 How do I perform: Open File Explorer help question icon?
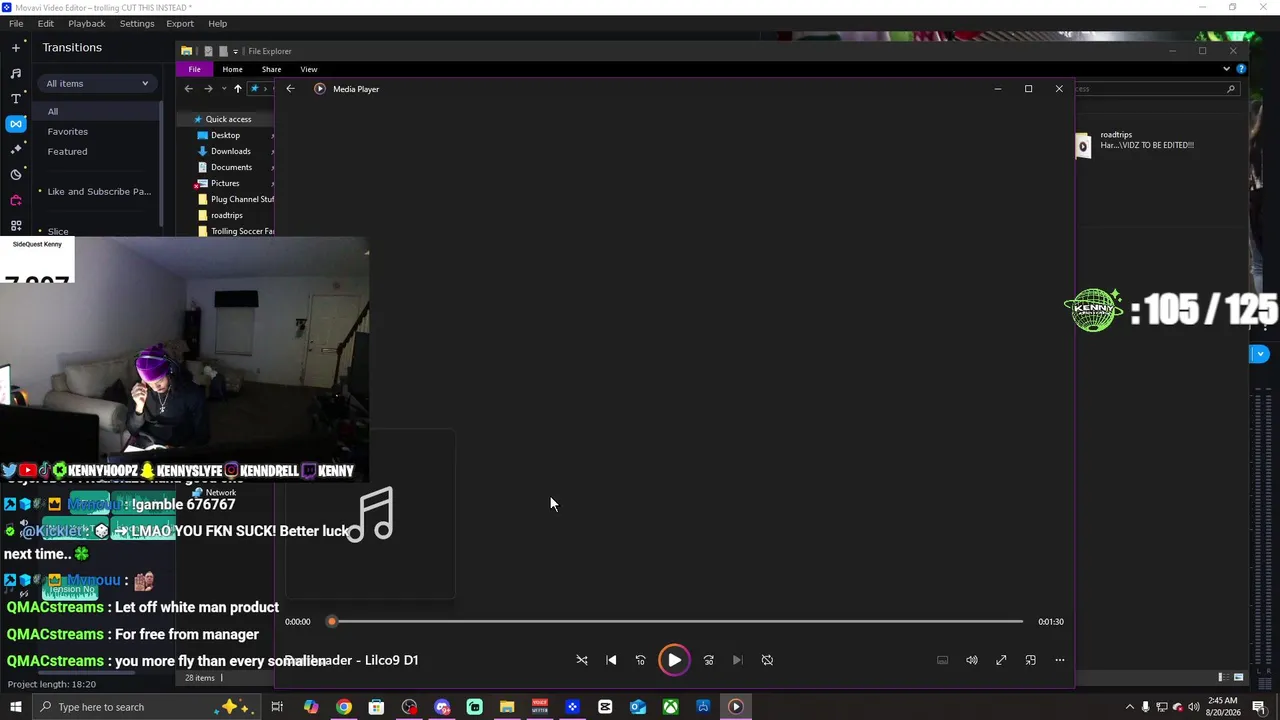(x=1241, y=69)
